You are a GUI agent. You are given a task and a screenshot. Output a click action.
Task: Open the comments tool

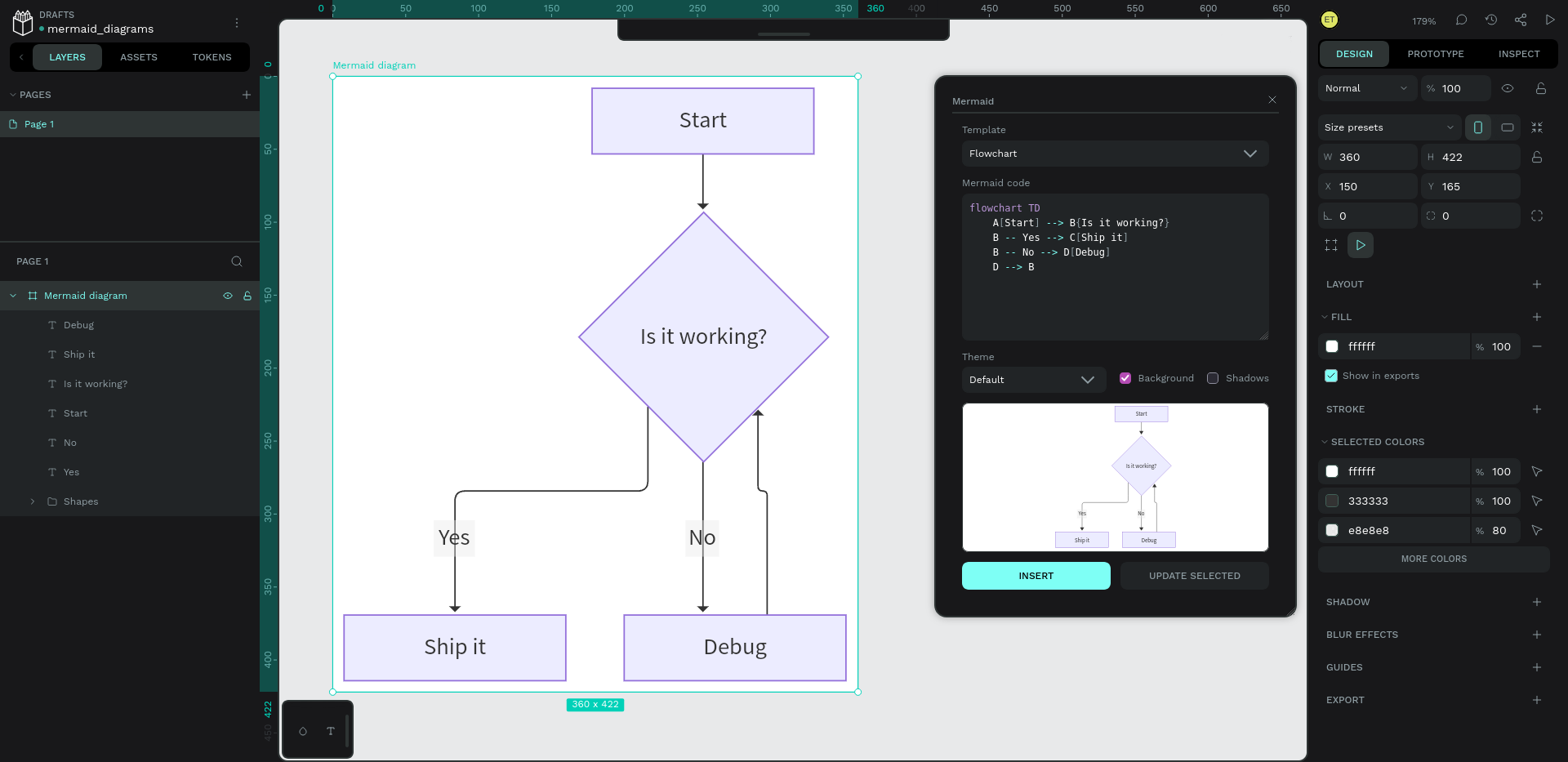pos(1462,20)
